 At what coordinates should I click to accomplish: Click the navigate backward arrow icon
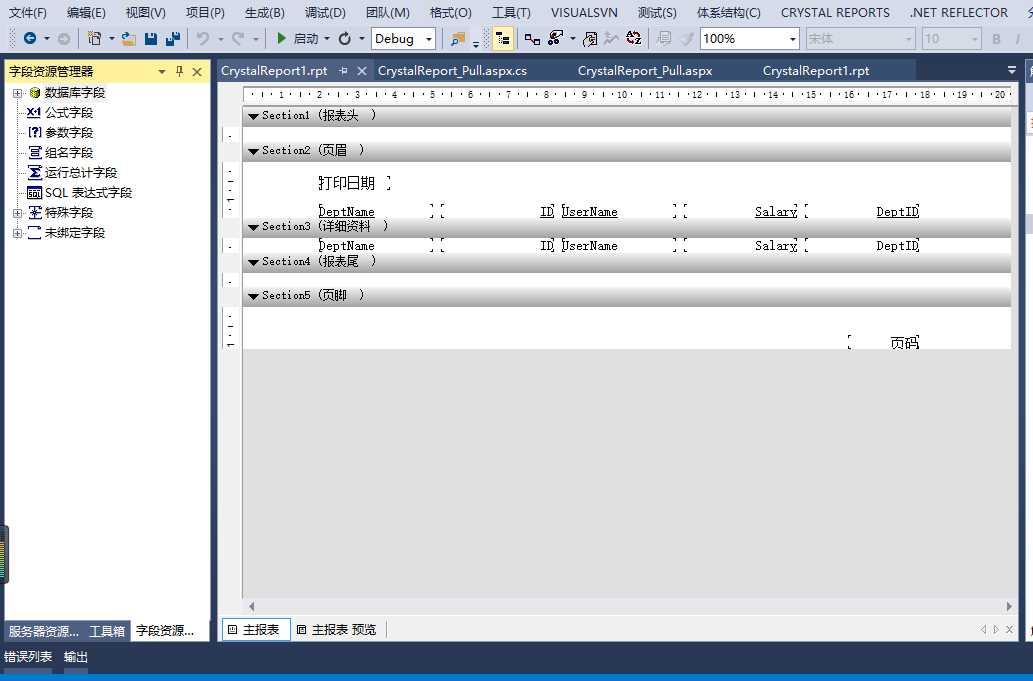click(x=30, y=38)
